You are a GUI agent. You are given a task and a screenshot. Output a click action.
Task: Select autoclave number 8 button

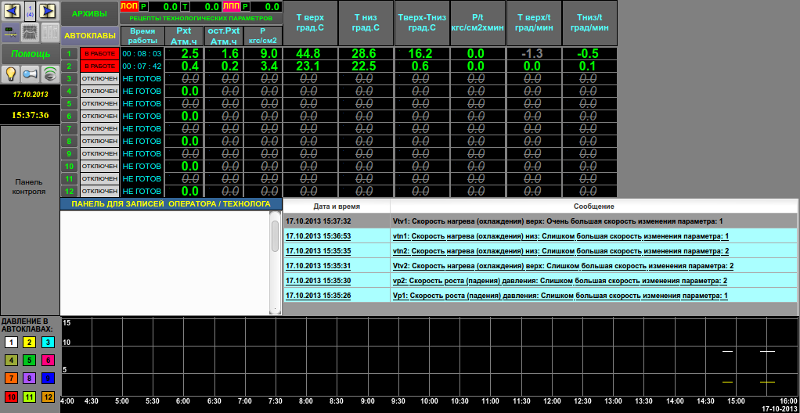coord(69,141)
